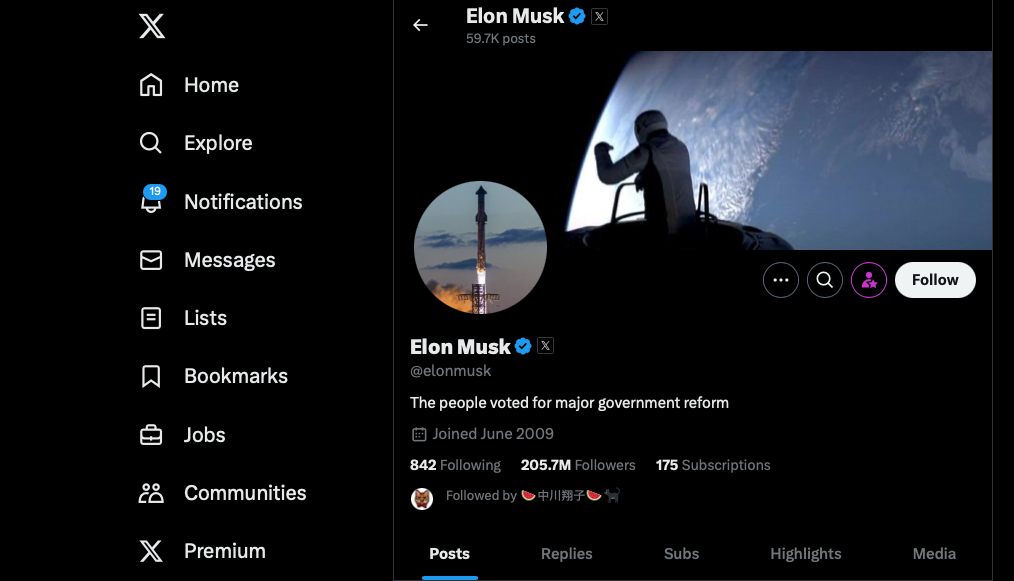1014x581 pixels.
Task: Open Elon Musk's profile picture
Action: (480, 247)
